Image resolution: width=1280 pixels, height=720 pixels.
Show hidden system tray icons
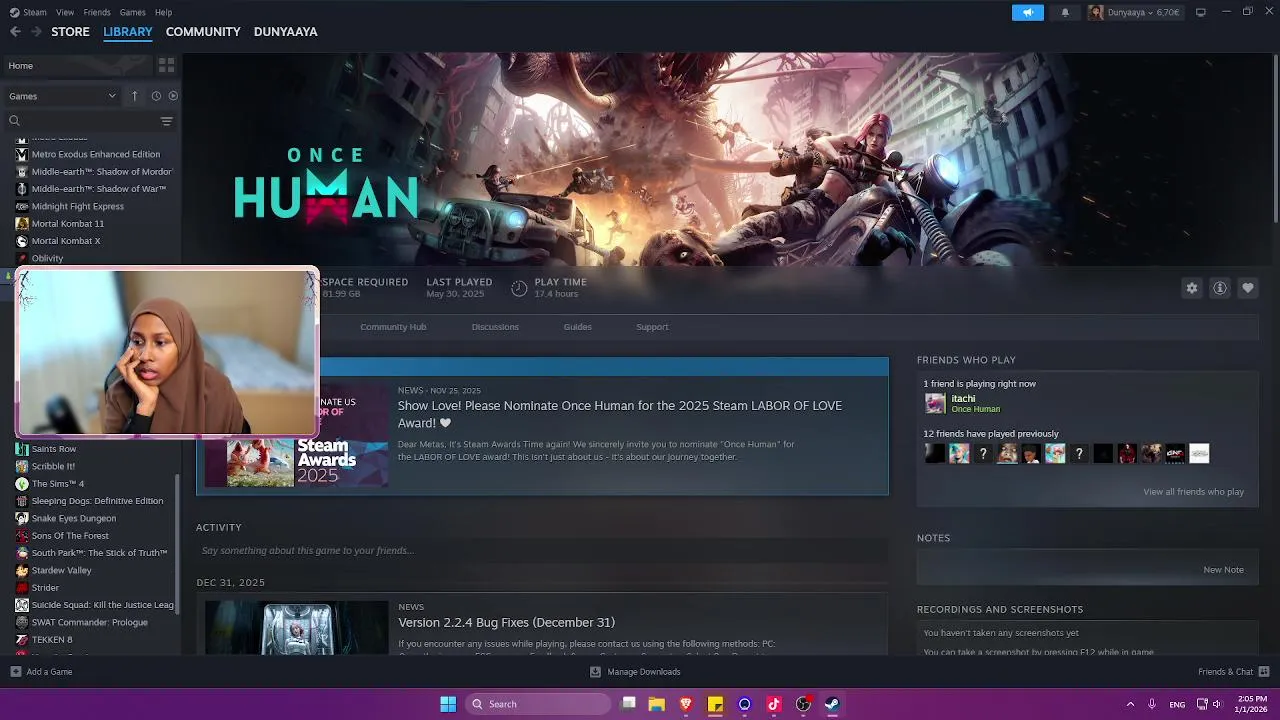[1130, 704]
